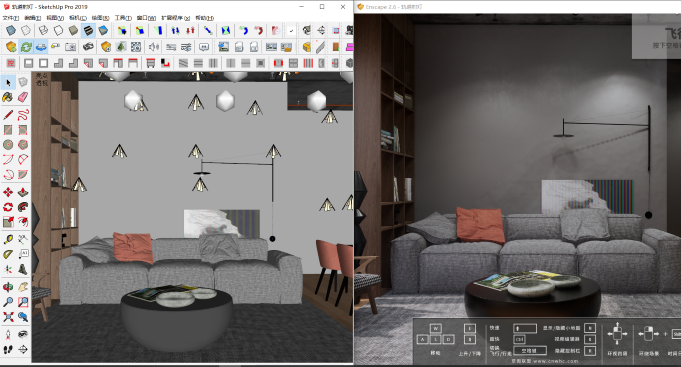681x367 pixels.
Task: Click the Start Enscape button
Action: click(11, 46)
